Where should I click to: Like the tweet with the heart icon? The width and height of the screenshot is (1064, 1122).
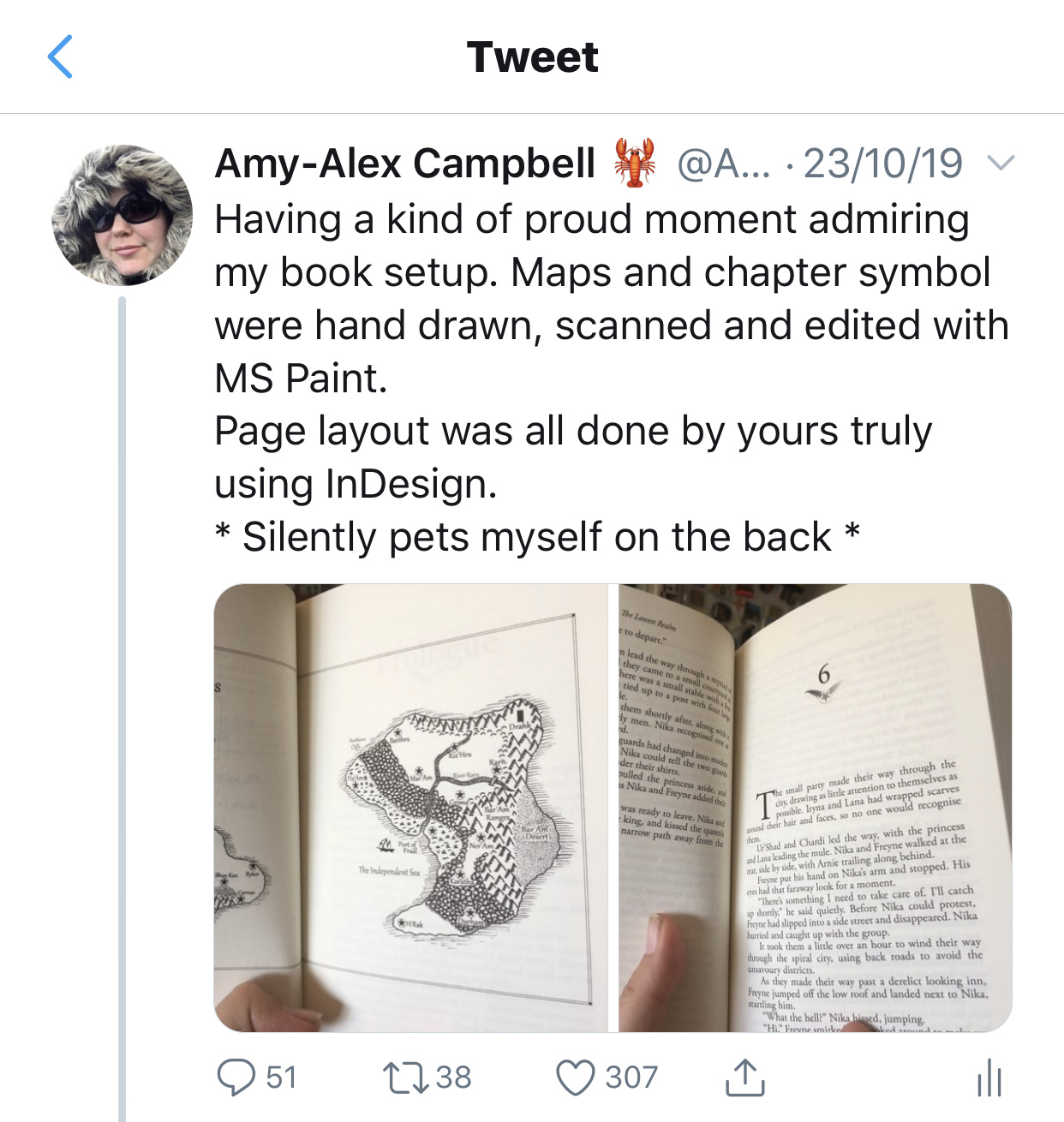[575, 1077]
